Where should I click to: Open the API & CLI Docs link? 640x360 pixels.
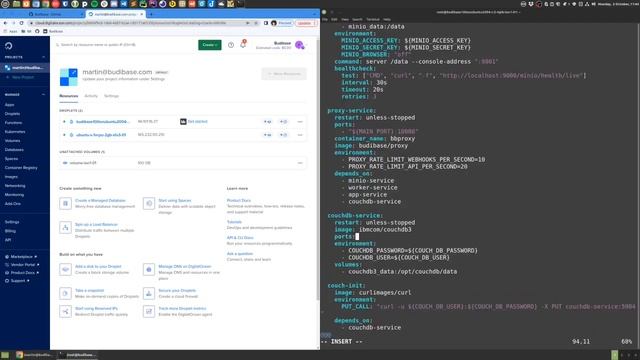pyautogui.click(x=240, y=238)
